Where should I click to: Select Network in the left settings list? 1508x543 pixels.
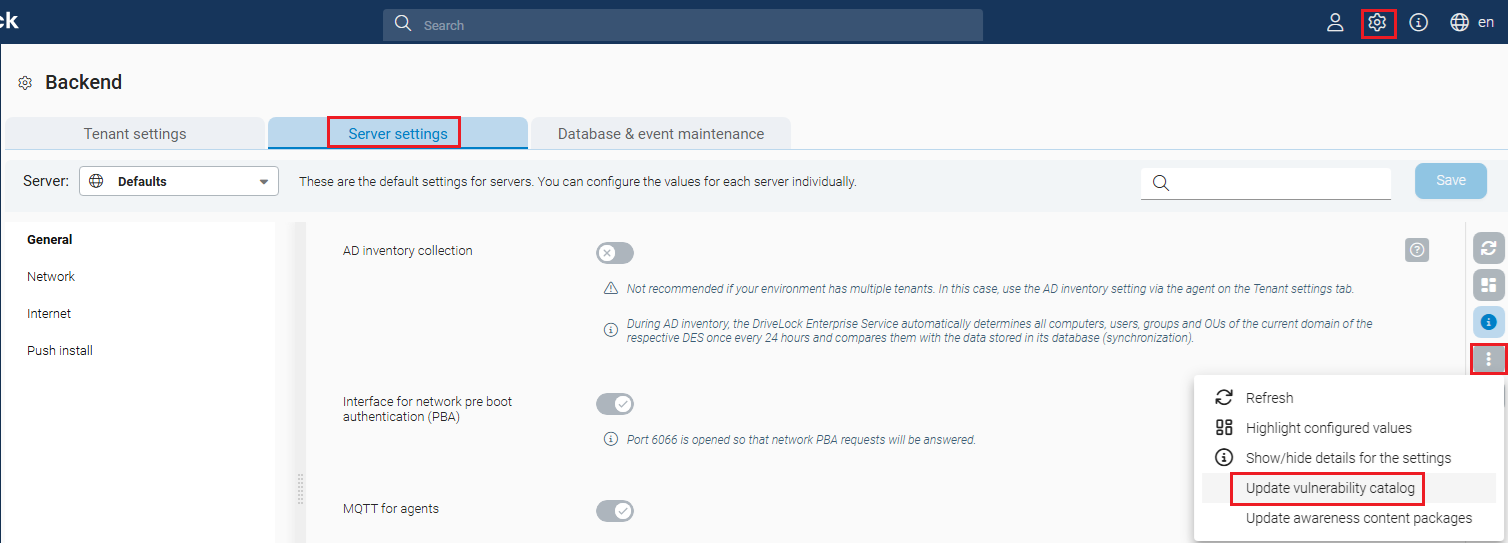coord(51,277)
